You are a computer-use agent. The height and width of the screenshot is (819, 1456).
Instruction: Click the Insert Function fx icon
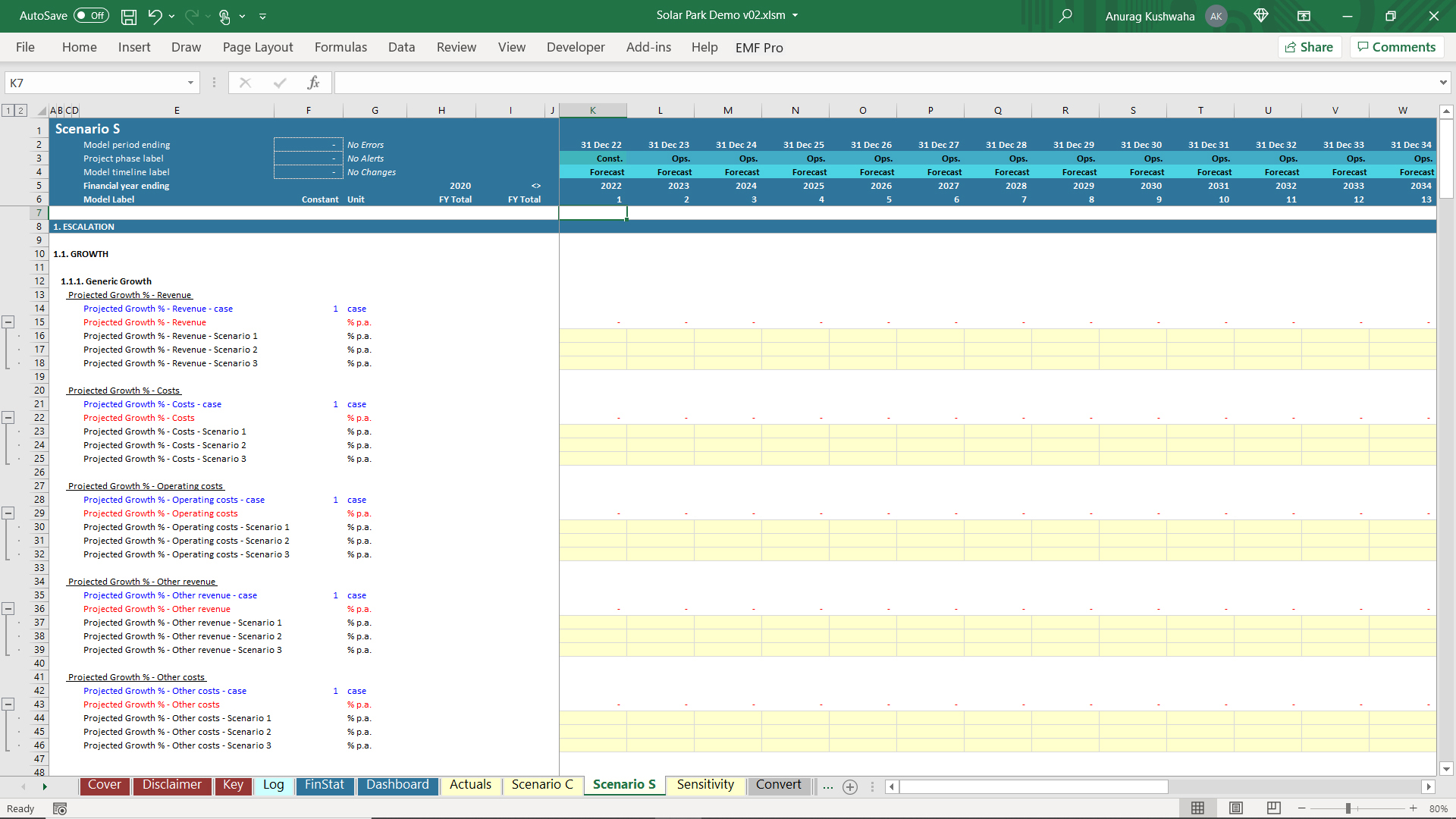[313, 83]
